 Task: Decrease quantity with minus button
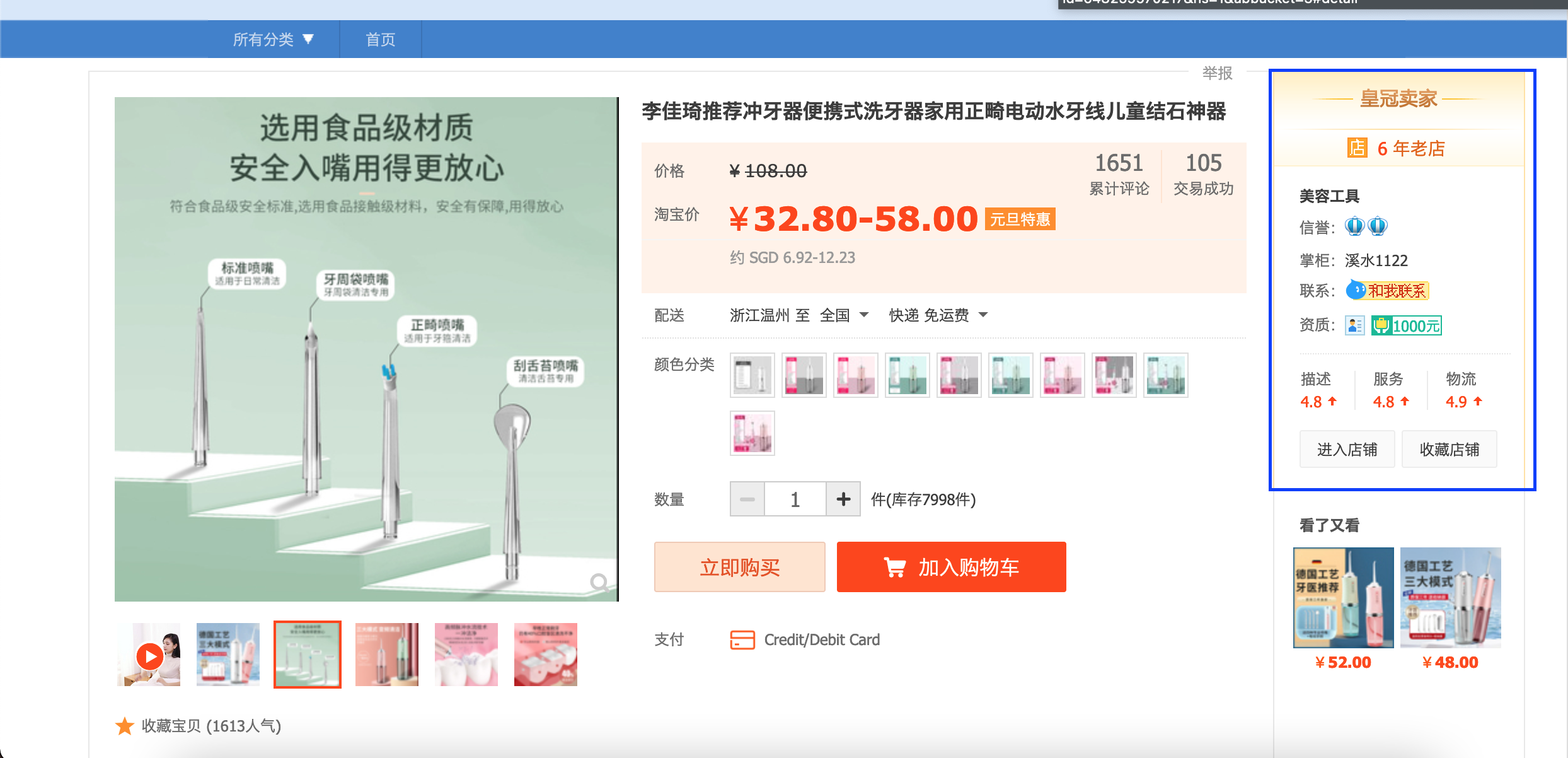pyautogui.click(x=747, y=499)
